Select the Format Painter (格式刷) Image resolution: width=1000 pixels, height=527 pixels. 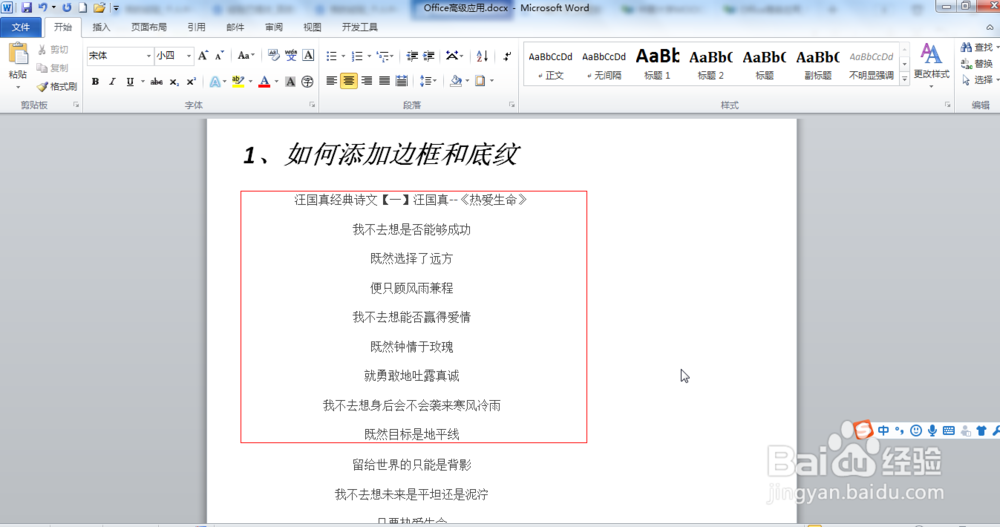point(57,86)
